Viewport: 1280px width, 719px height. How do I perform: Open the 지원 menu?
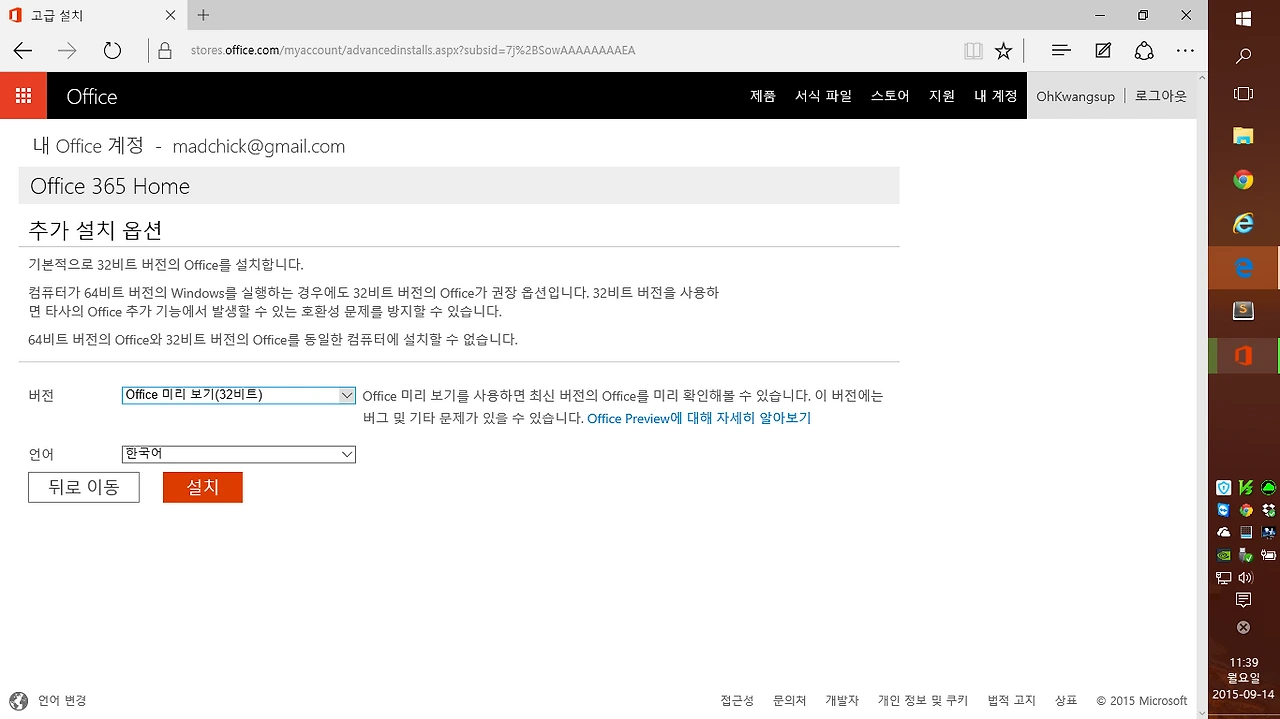[942, 96]
